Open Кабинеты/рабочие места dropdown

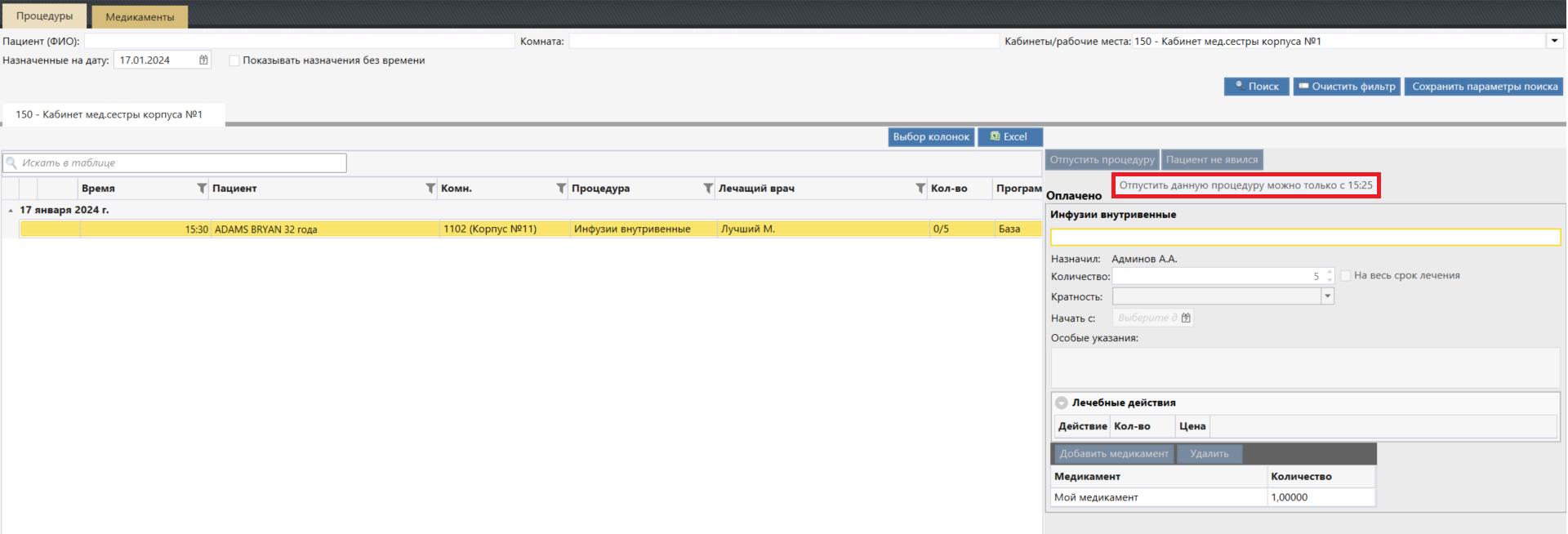pyautogui.click(x=1554, y=41)
